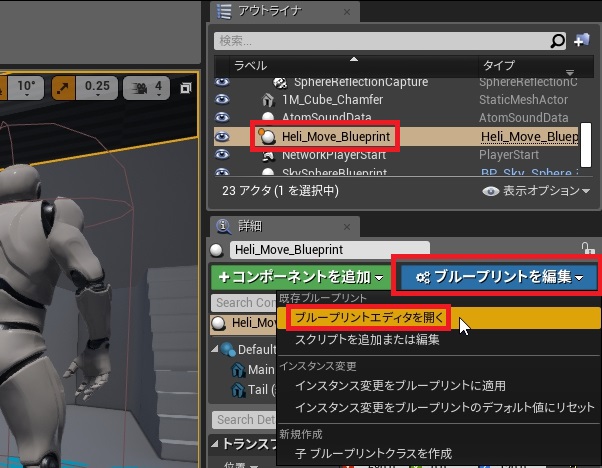Click the AtomSoundData sphere icon
Viewport: 602px width, 468px height.
(268, 117)
